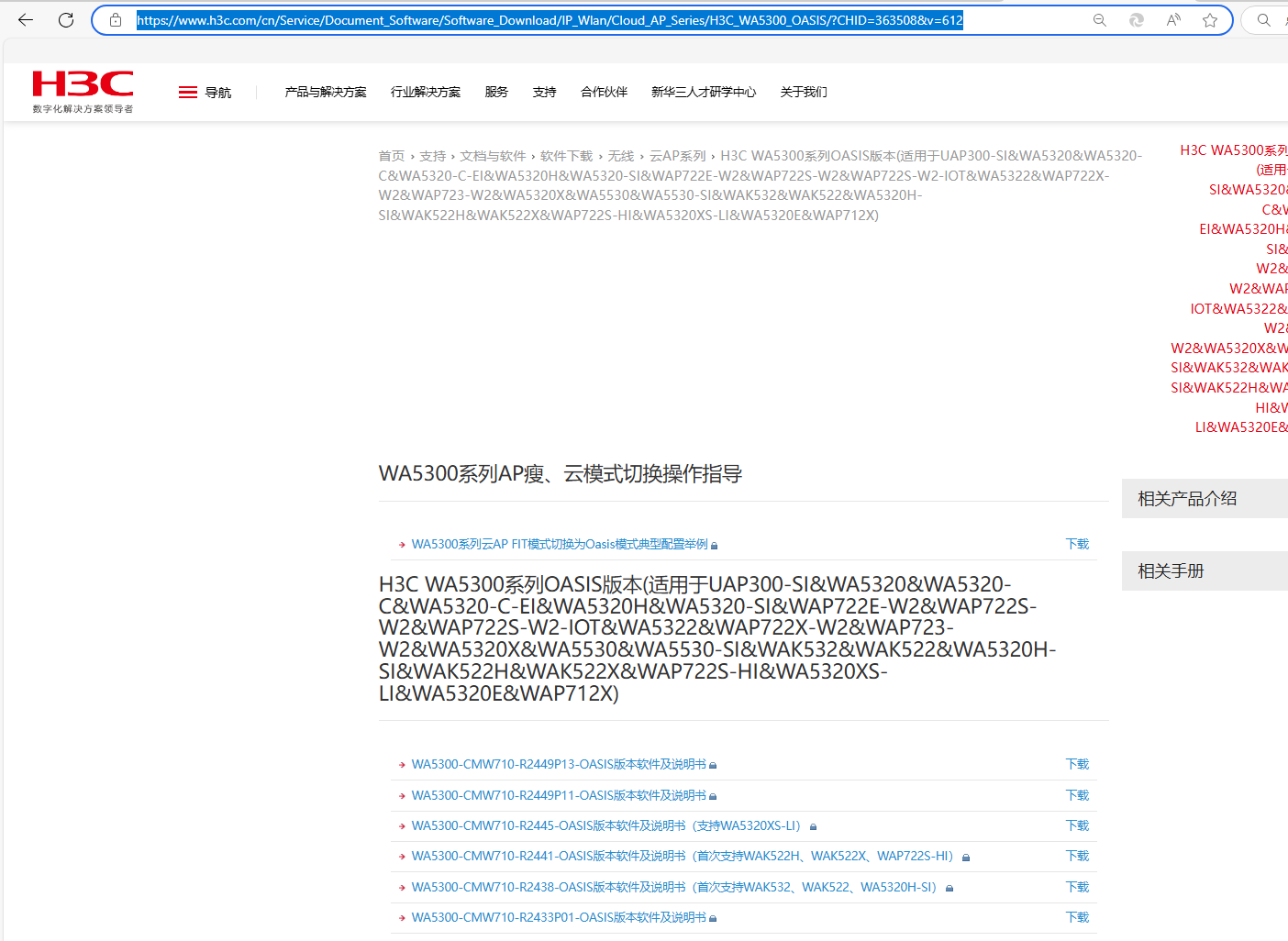Open the browser search magnifier icon

(x=1264, y=20)
